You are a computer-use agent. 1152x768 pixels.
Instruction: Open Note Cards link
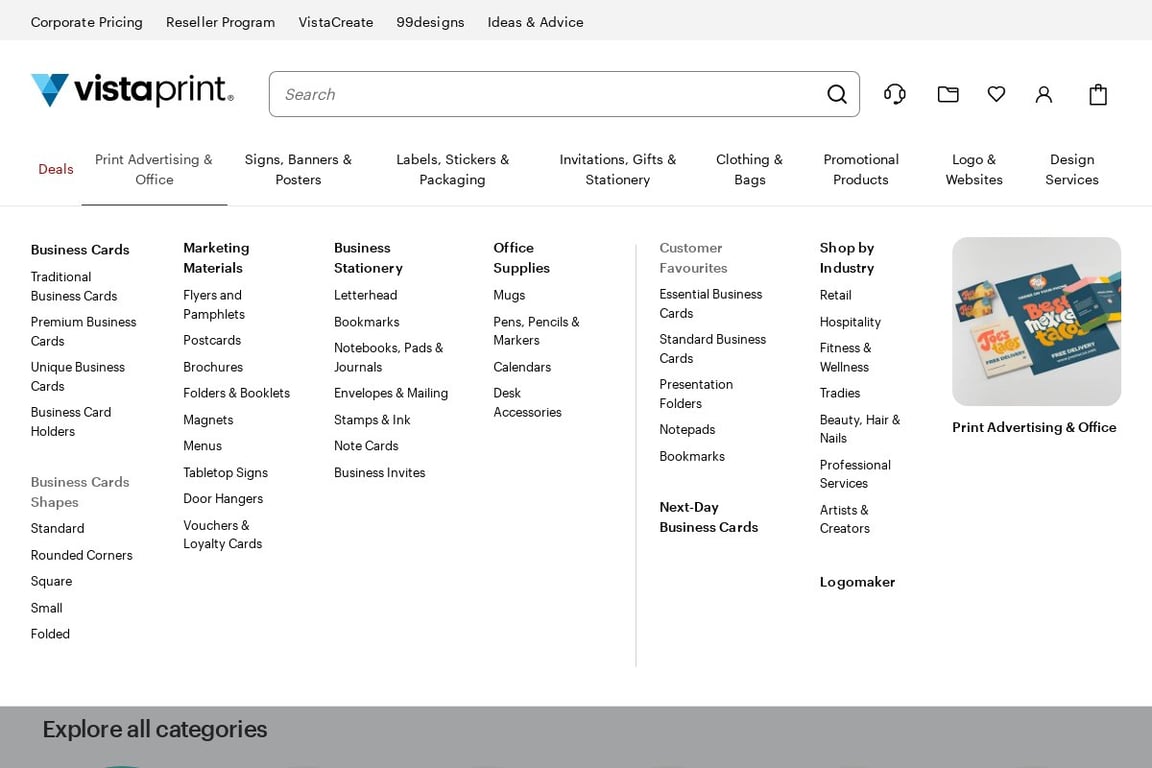366,446
